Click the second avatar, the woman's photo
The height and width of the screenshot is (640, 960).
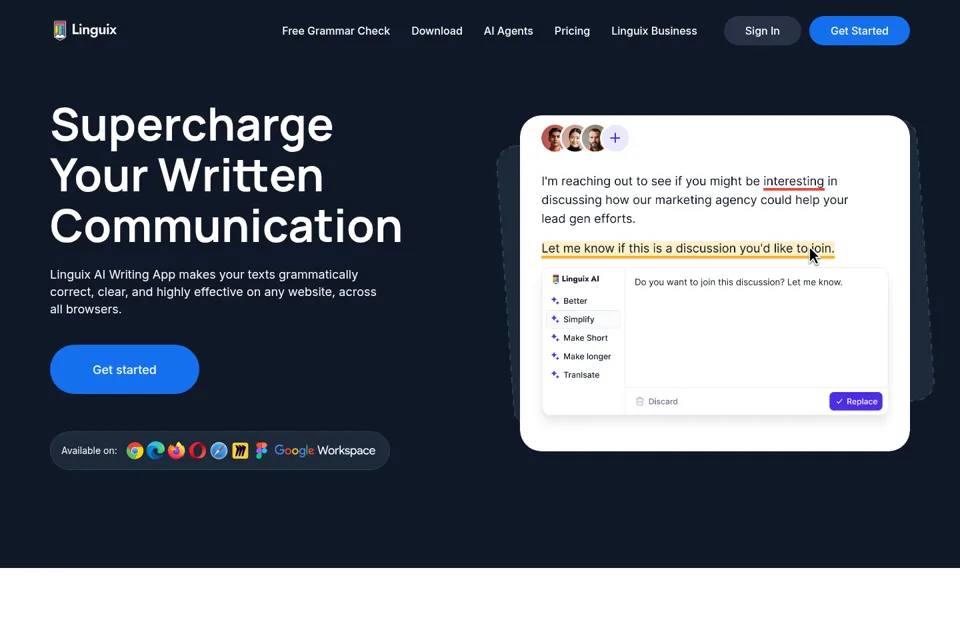click(574, 138)
